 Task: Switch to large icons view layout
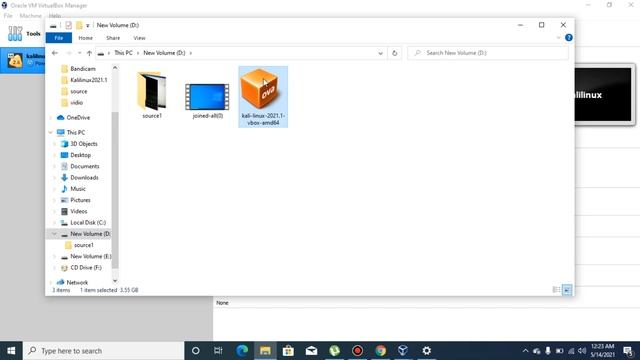(x=567, y=290)
